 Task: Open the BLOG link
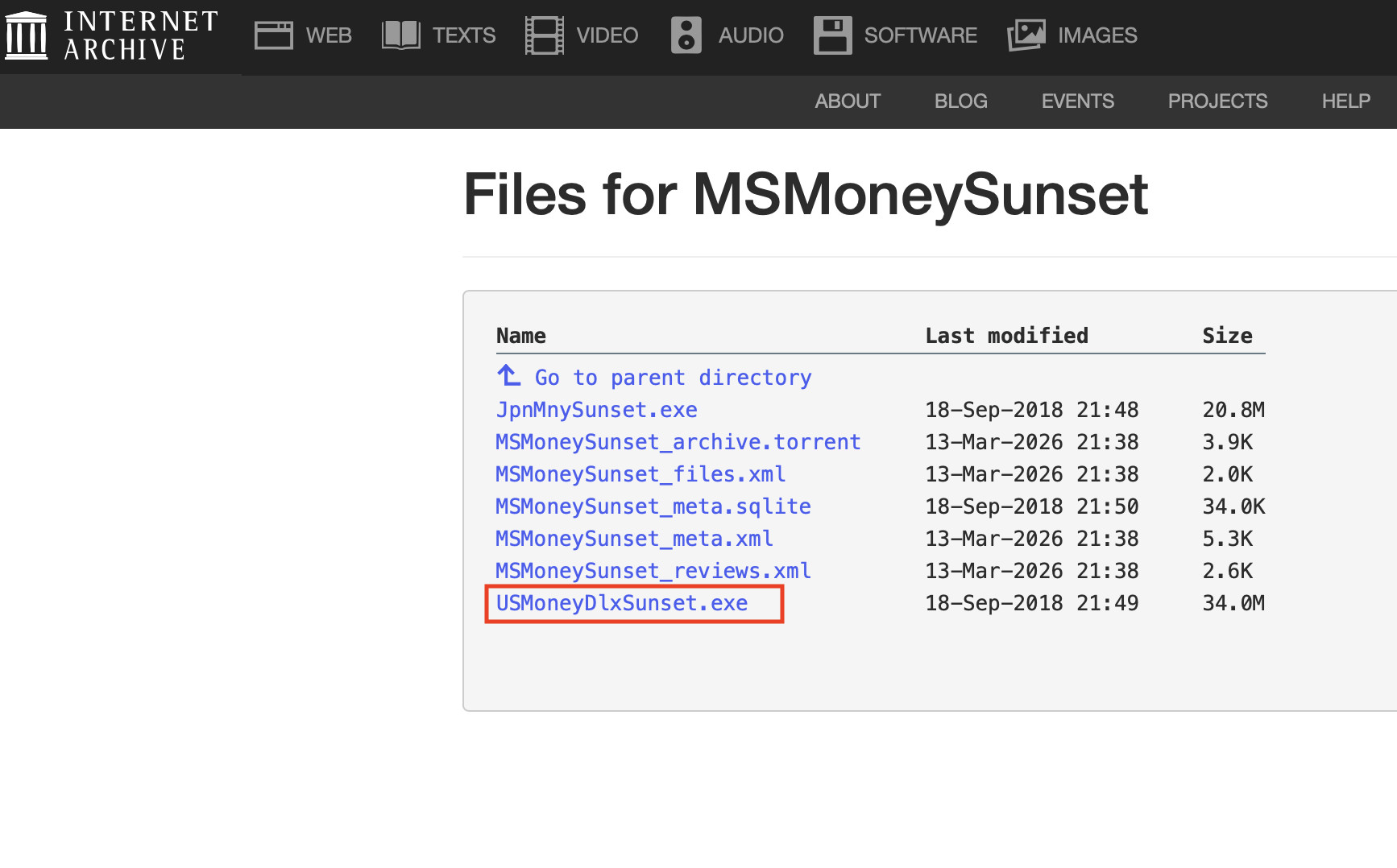click(961, 101)
